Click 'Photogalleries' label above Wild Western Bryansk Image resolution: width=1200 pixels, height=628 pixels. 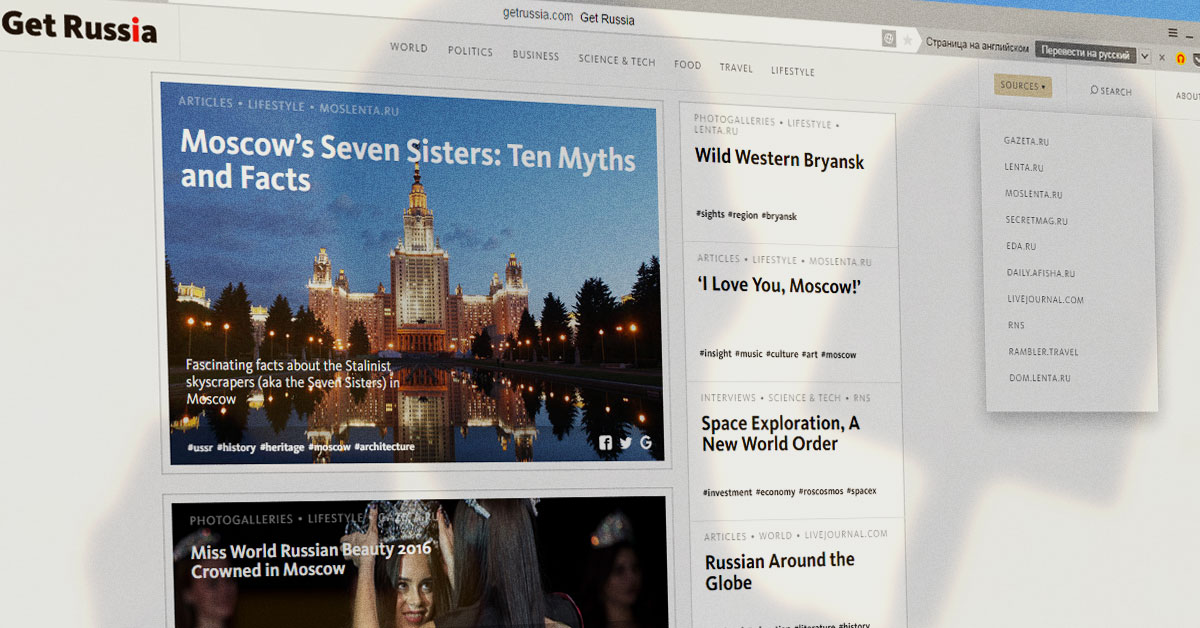[x=734, y=121]
